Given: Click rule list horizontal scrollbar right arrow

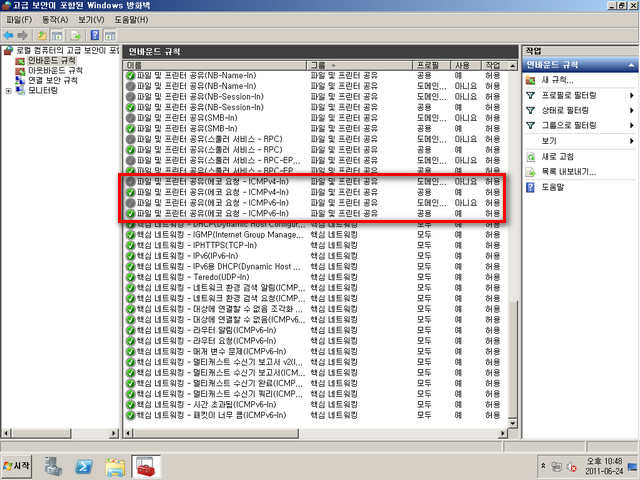Looking at the screenshot, I should point(503,433).
